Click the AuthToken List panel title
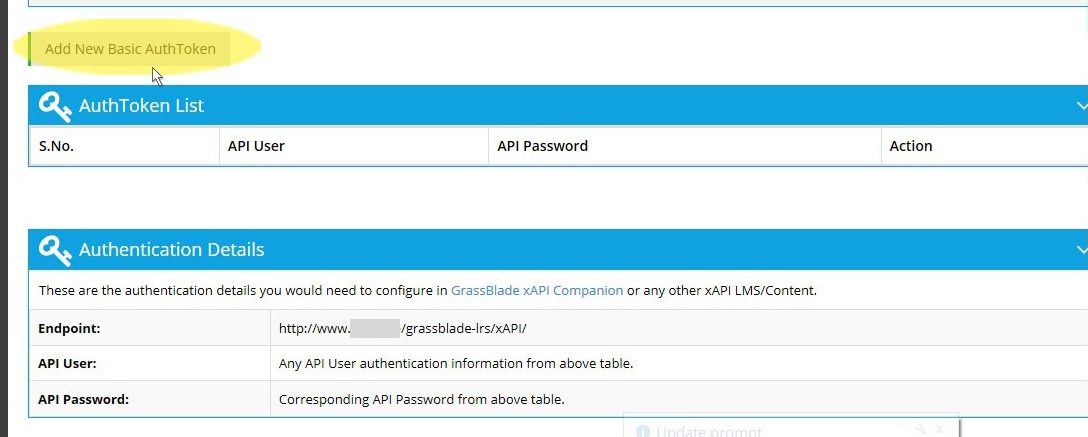The image size is (1088, 437). (142, 105)
